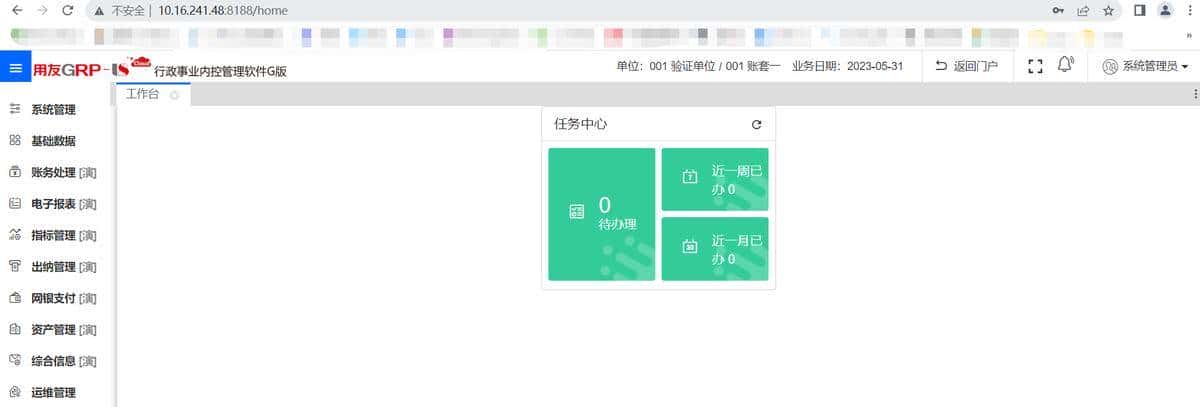Click the password key icon in address bar
This screenshot has height=407, width=1200.
1058,10
